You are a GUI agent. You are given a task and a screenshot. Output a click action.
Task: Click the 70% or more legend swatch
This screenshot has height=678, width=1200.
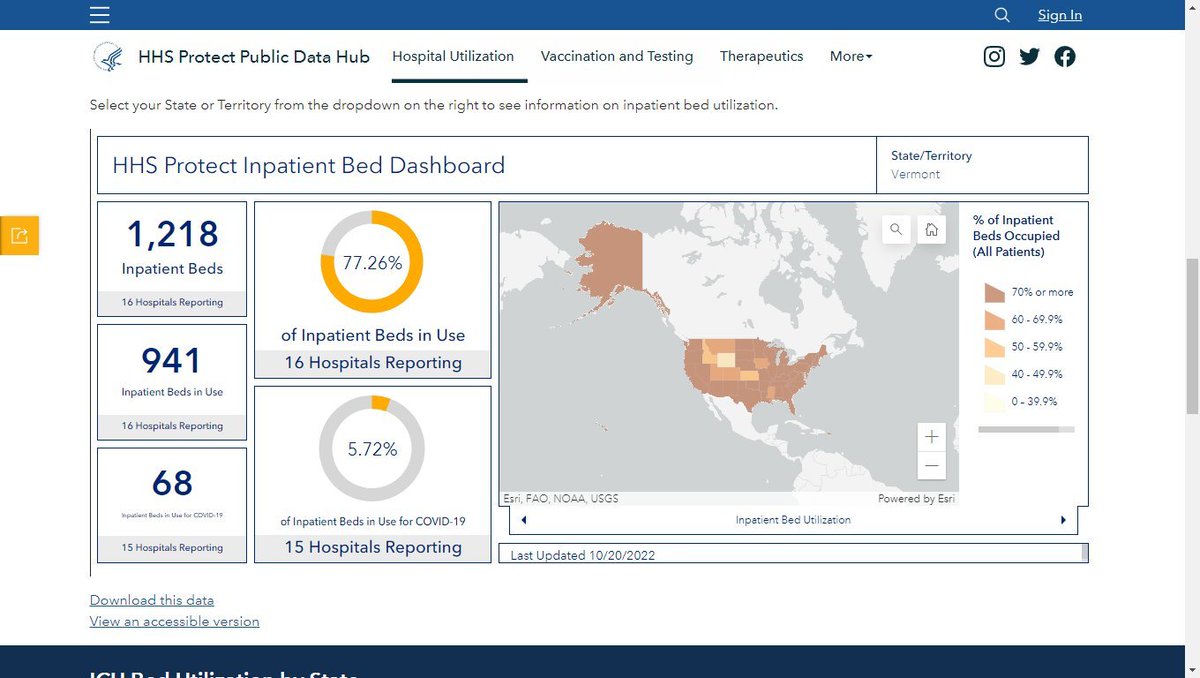coord(994,292)
